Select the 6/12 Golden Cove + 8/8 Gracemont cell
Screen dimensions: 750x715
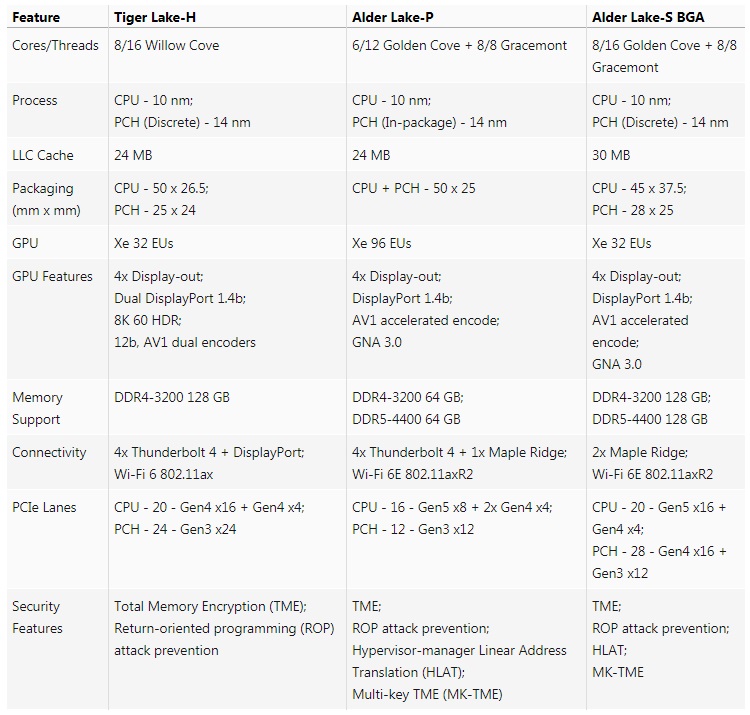click(459, 45)
